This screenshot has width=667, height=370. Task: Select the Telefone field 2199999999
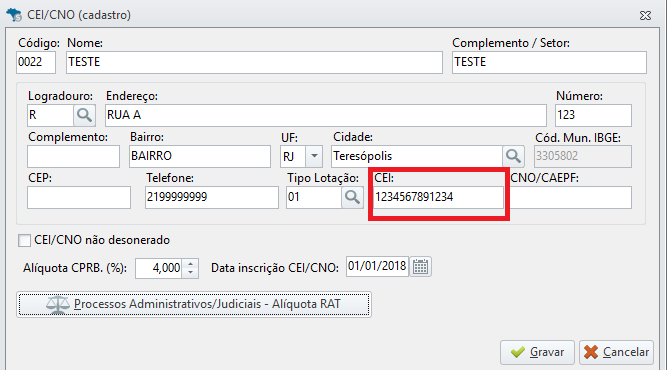(212, 197)
